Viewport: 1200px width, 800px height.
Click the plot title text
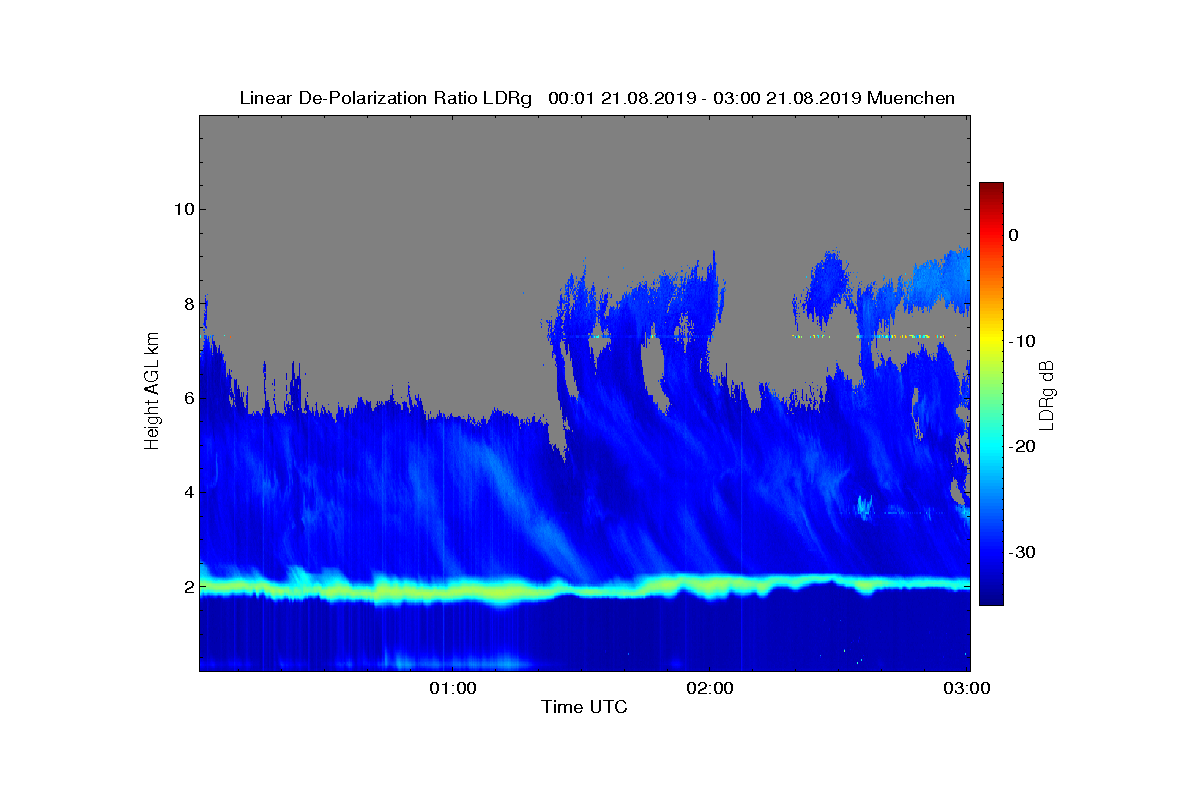point(597,98)
